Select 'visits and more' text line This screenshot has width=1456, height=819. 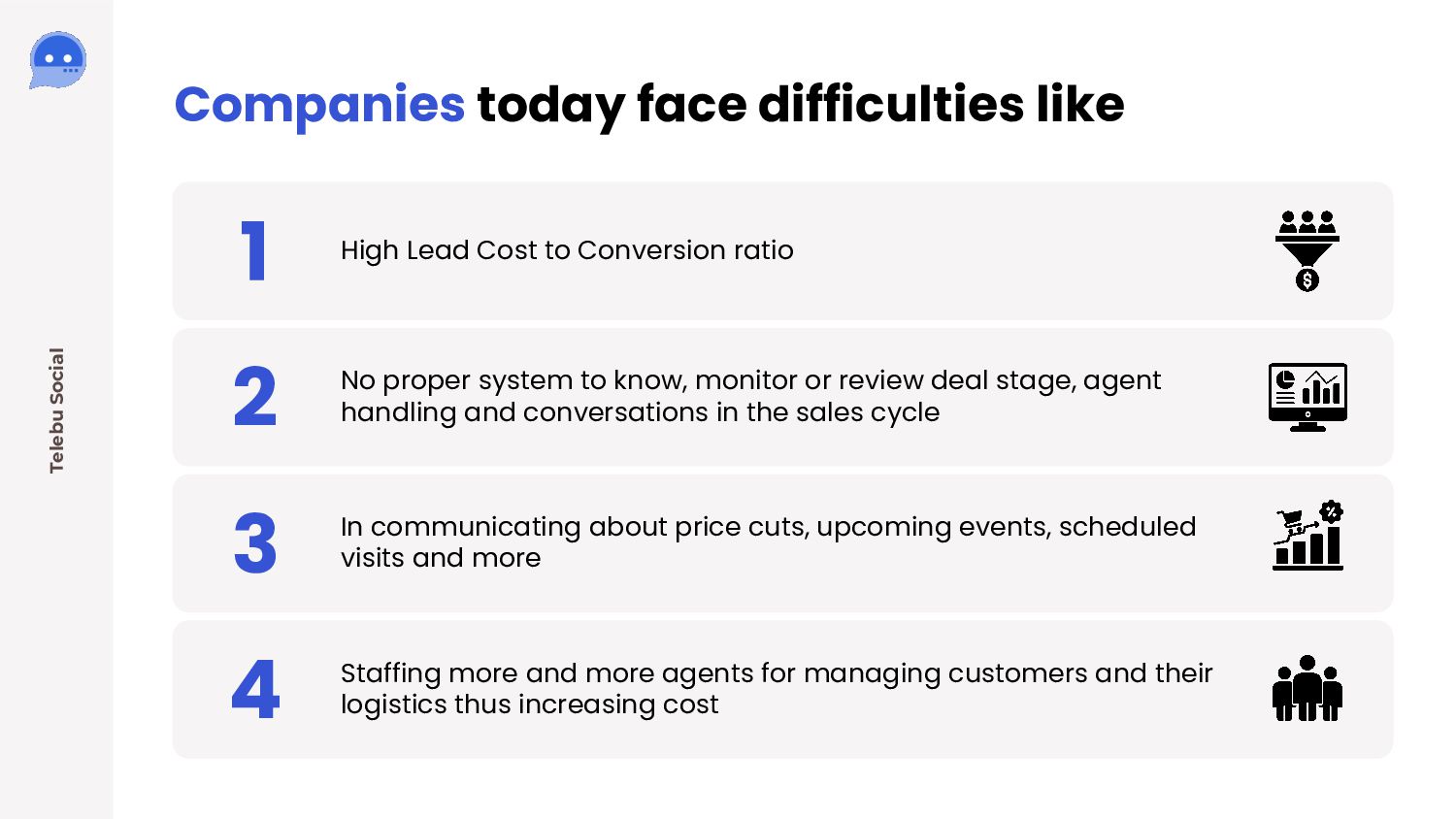(441, 558)
